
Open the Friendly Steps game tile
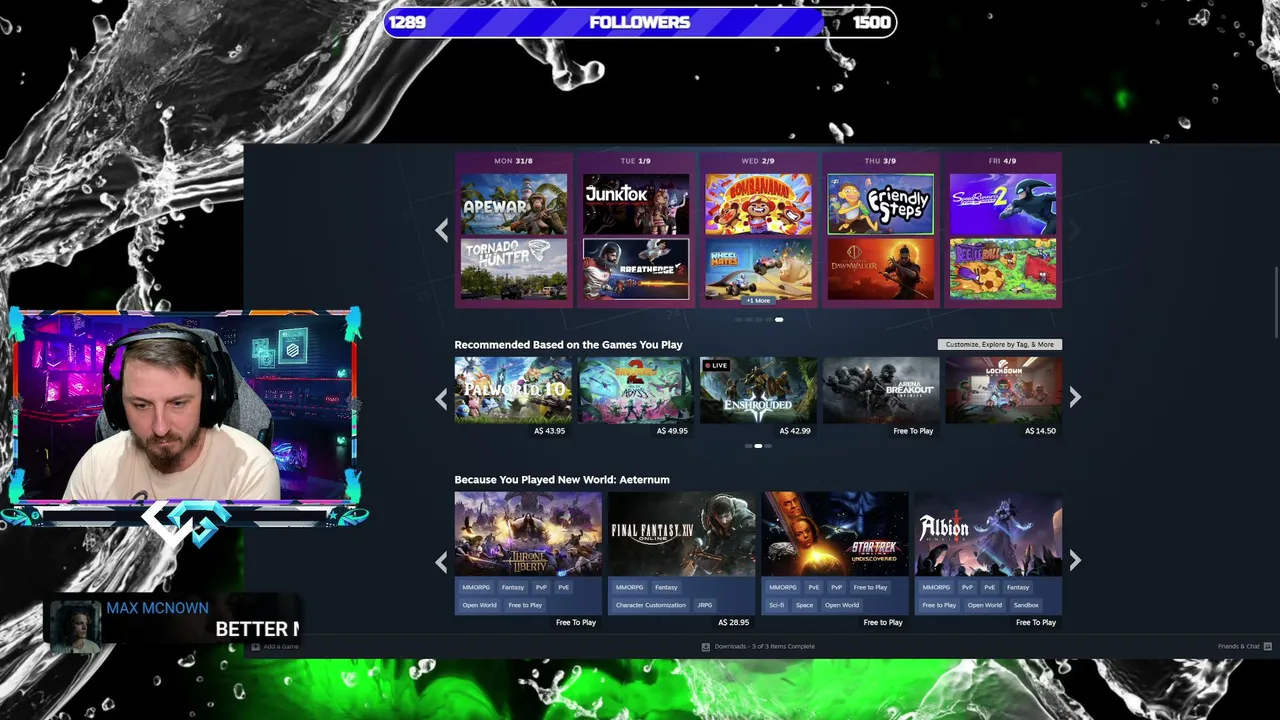pos(880,204)
